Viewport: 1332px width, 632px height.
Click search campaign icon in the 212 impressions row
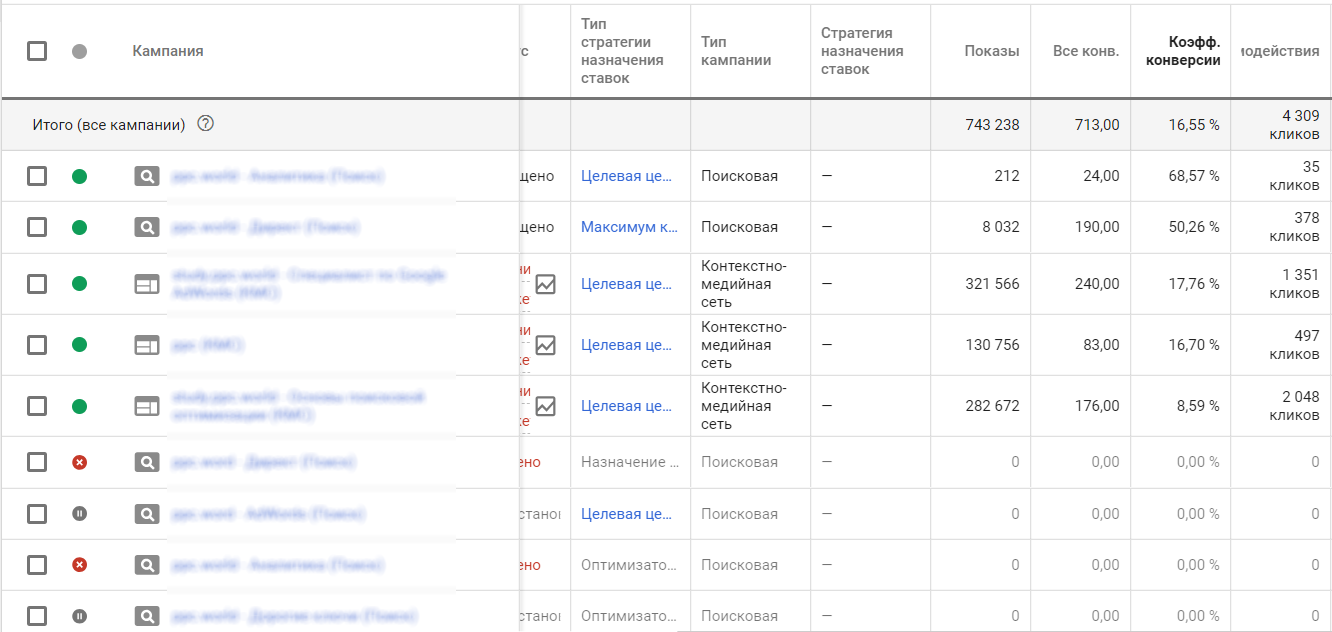click(x=147, y=176)
